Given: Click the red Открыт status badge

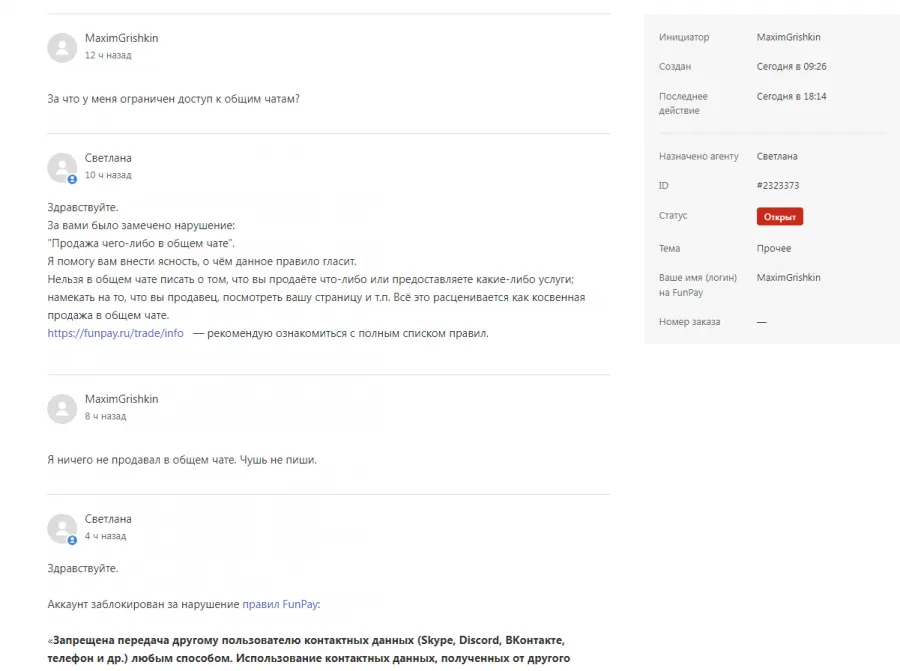Looking at the screenshot, I should 779,216.
